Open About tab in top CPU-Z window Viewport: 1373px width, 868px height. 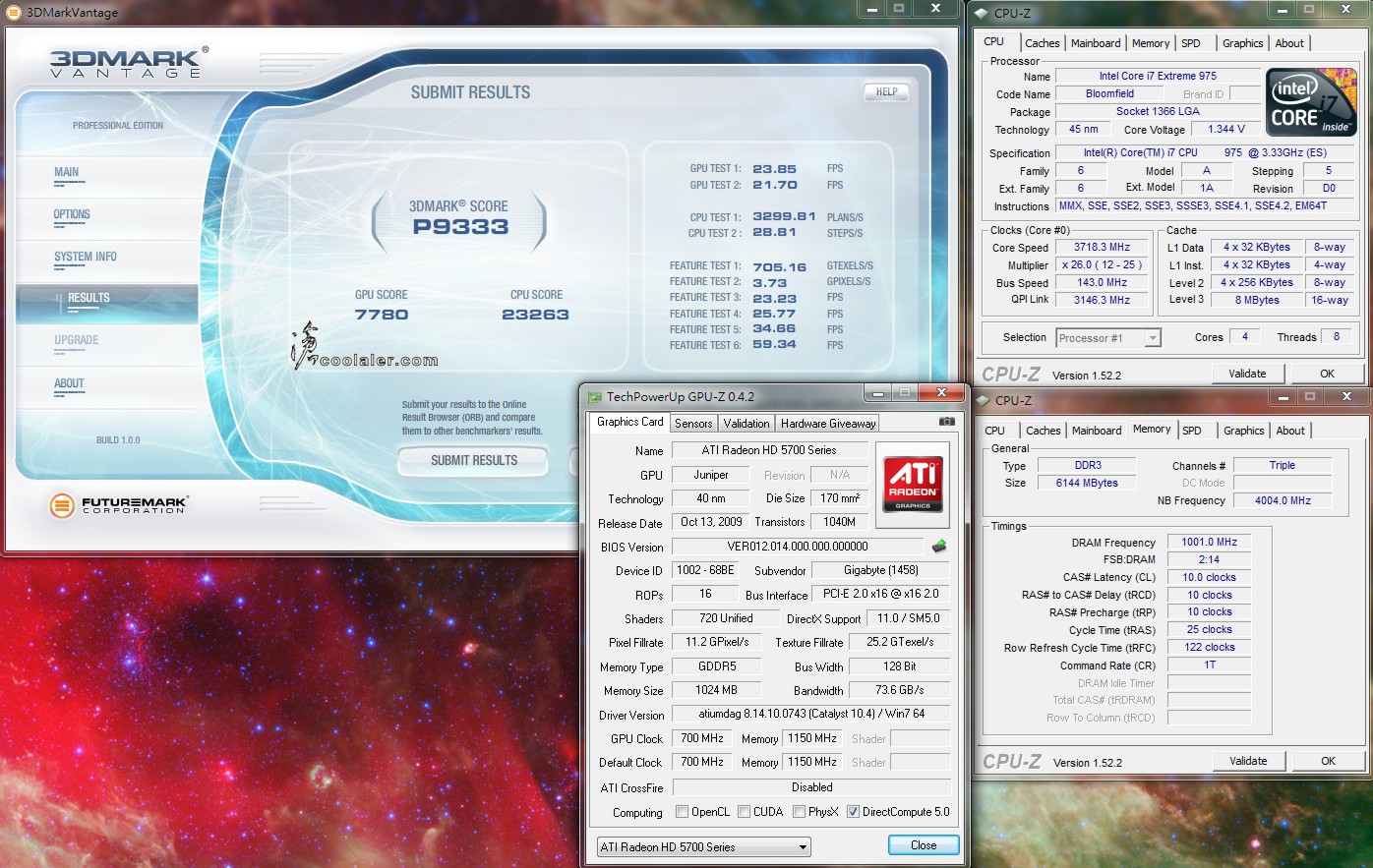(x=1289, y=43)
